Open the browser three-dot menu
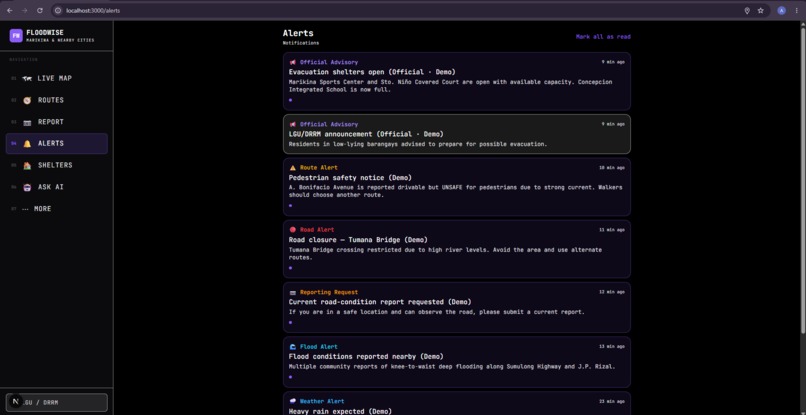 796,10
